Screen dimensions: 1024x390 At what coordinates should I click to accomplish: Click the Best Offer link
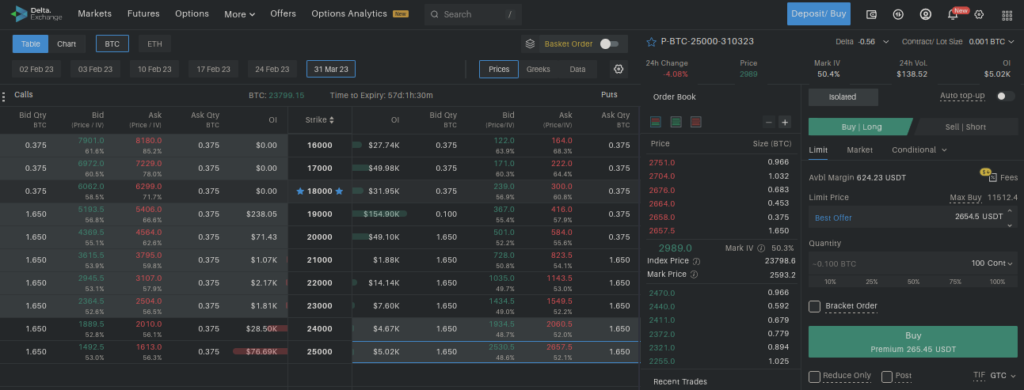pos(833,218)
